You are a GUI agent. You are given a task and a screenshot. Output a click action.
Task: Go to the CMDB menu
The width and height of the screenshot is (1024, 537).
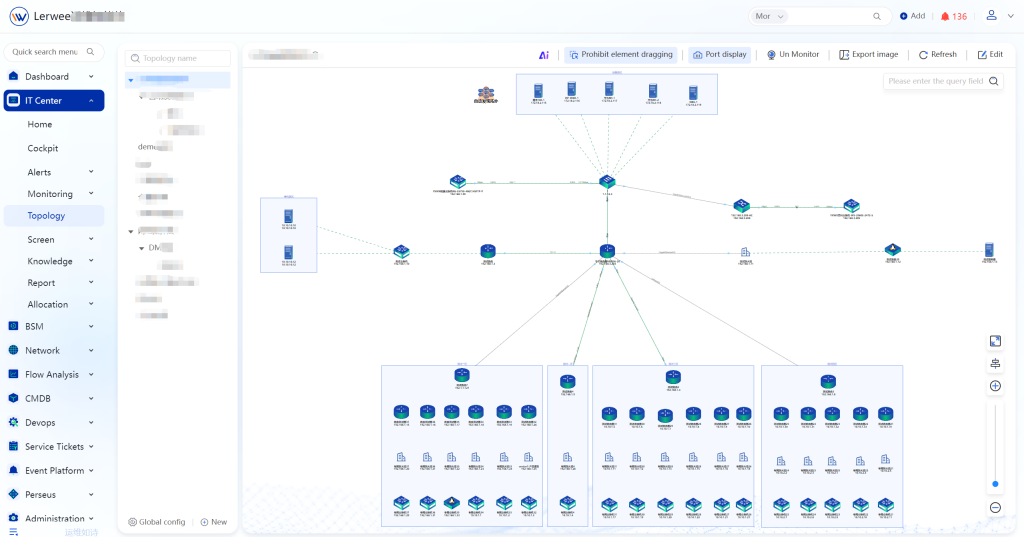pos(38,398)
